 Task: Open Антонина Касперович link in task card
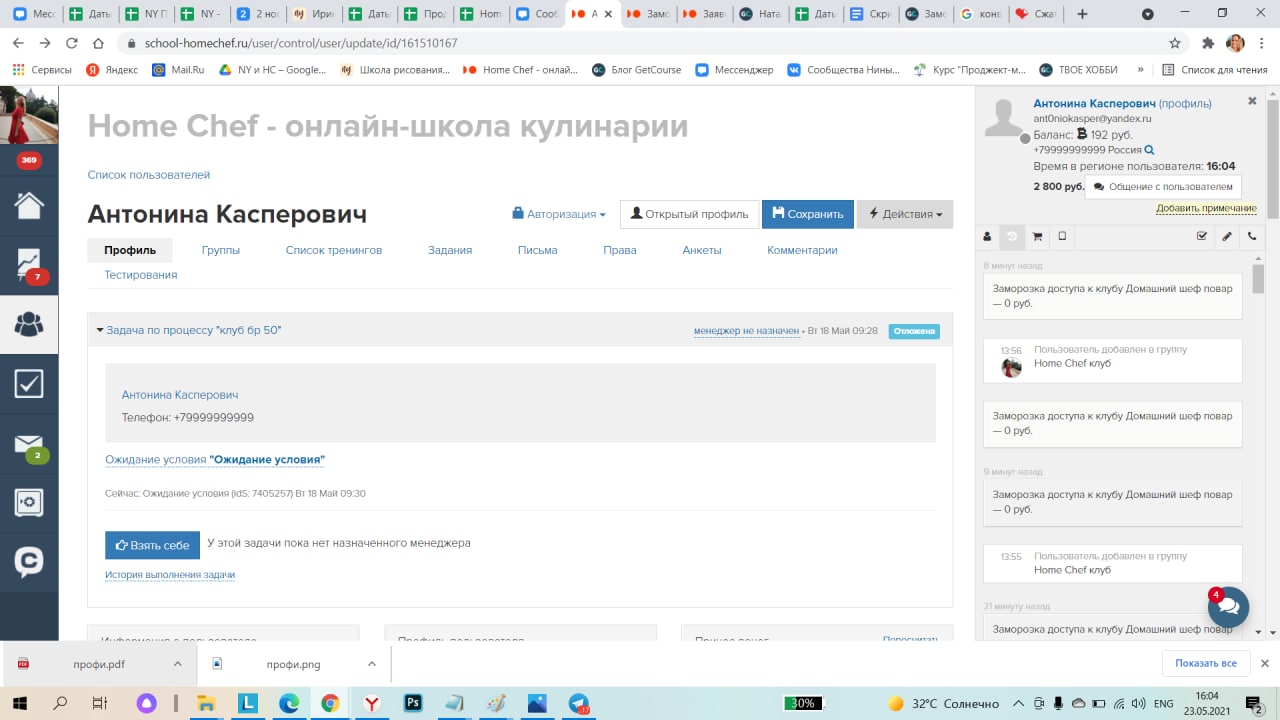tap(180, 395)
